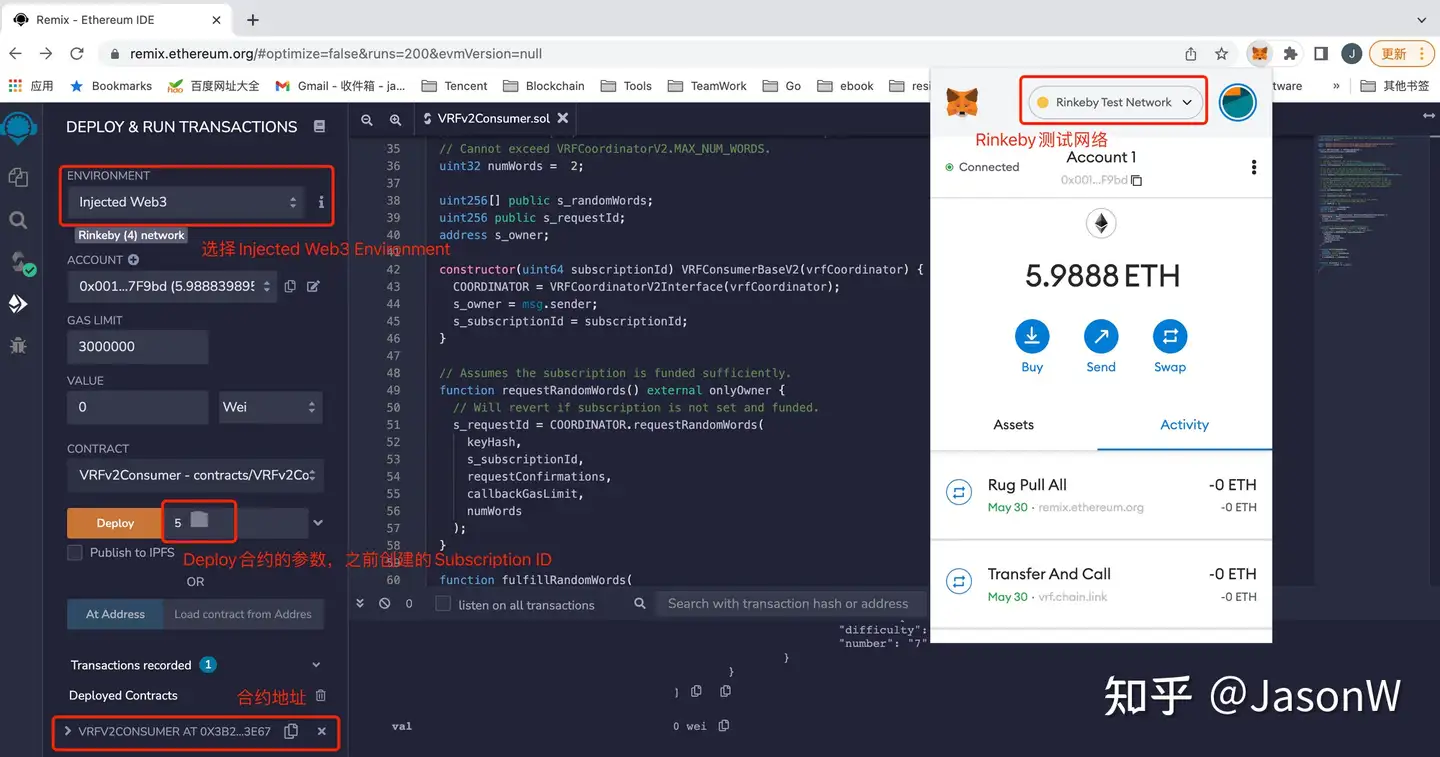1440x757 pixels.
Task: Click the sign message edit icon beside account
Action: [313, 286]
